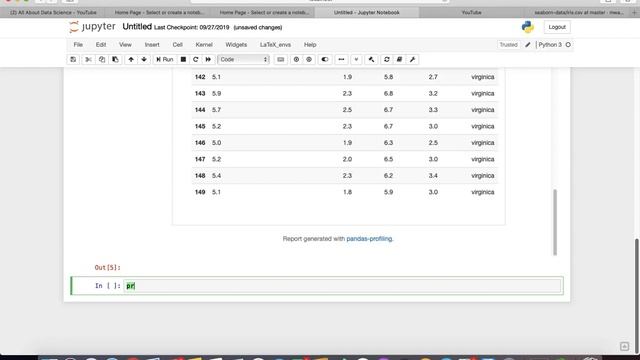
Task: Click the copy selected cells icon
Action: click(102, 60)
